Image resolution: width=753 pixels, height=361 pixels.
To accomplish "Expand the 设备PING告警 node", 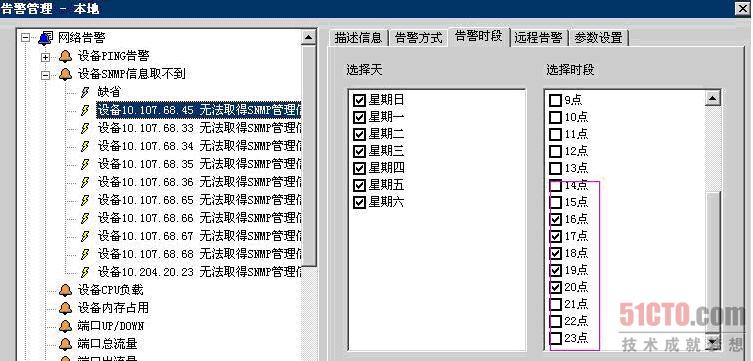I will click(46, 57).
